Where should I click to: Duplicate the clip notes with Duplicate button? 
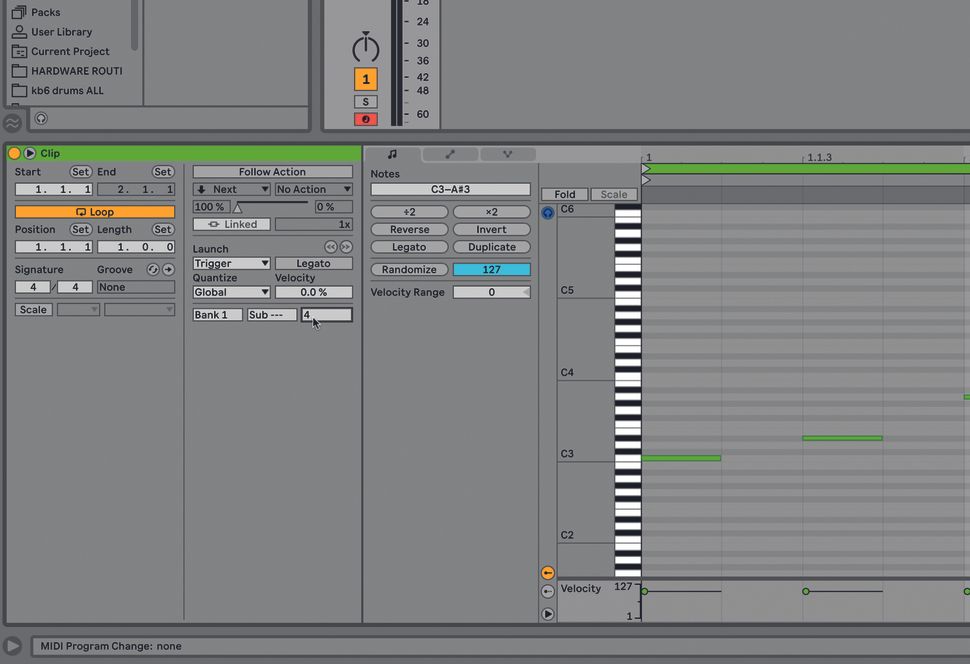point(491,246)
